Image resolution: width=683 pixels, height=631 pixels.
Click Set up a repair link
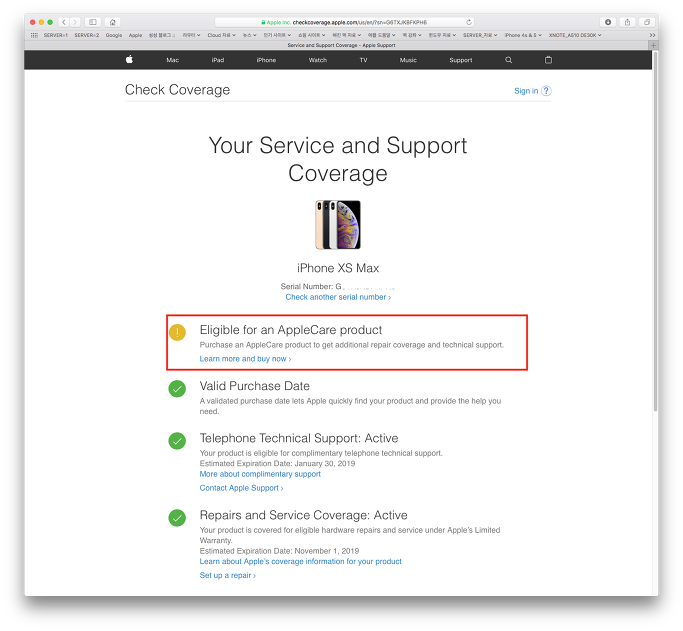(227, 575)
